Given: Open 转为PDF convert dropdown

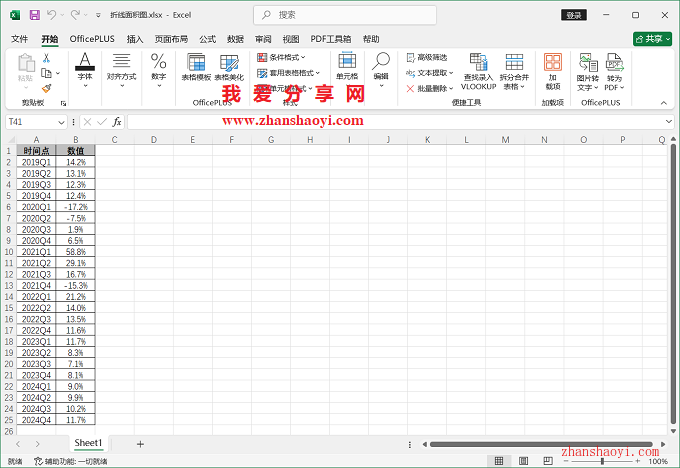Looking at the screenshot, I should pos(614,72).
